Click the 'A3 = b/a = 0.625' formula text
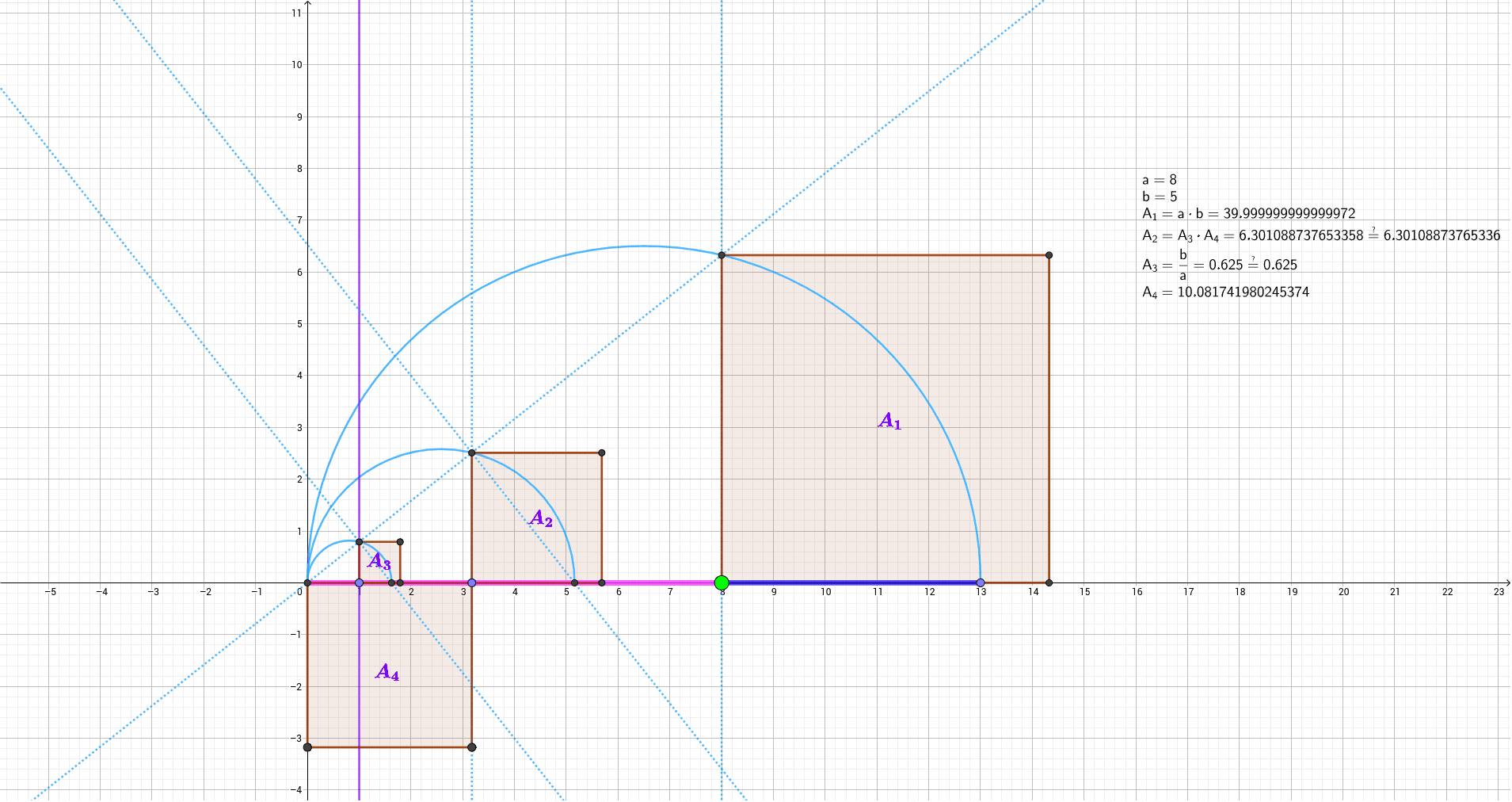1512x802 pixels. coord(1220,265)
